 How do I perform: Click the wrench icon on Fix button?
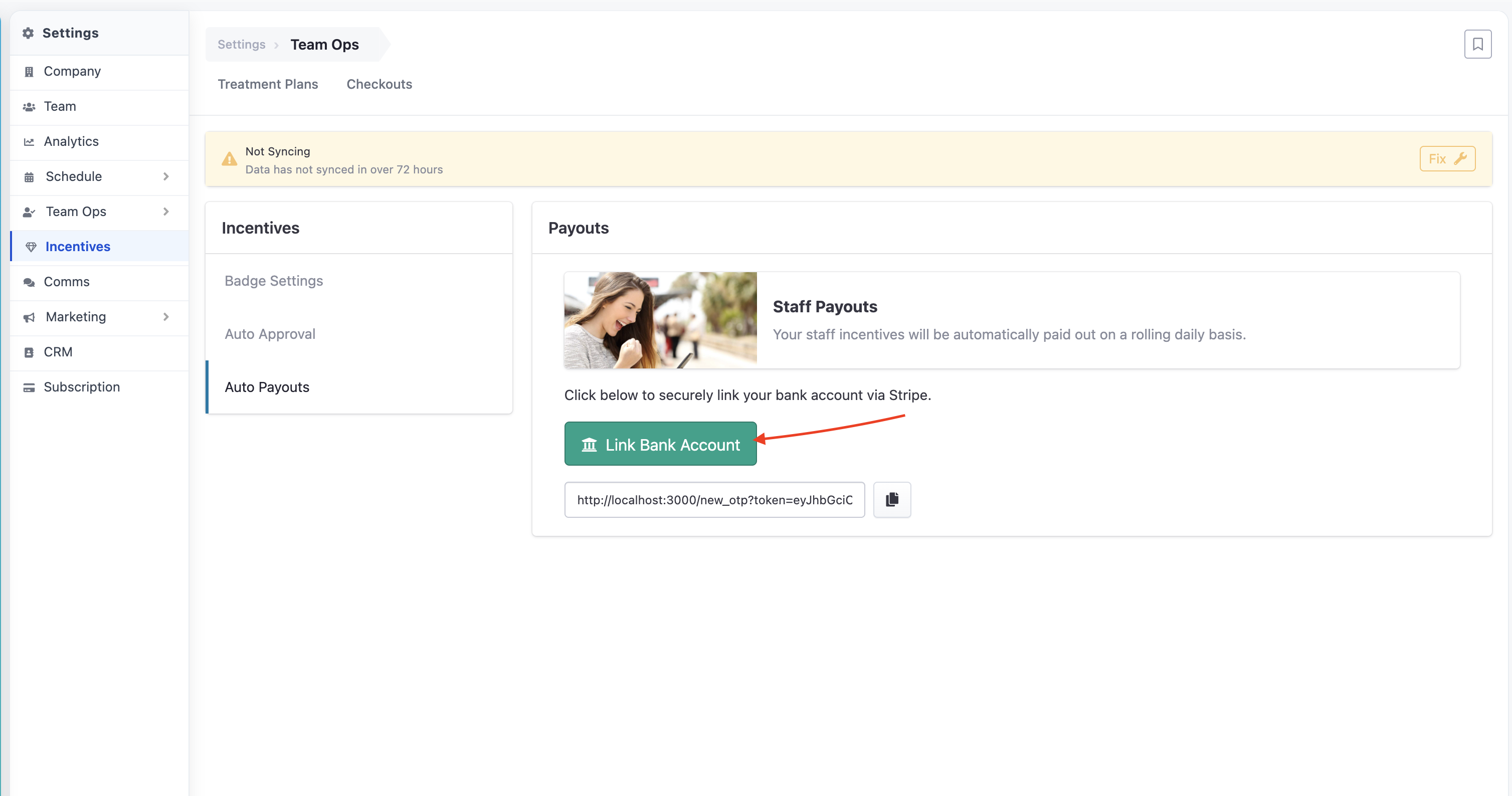coord(1460,158)
